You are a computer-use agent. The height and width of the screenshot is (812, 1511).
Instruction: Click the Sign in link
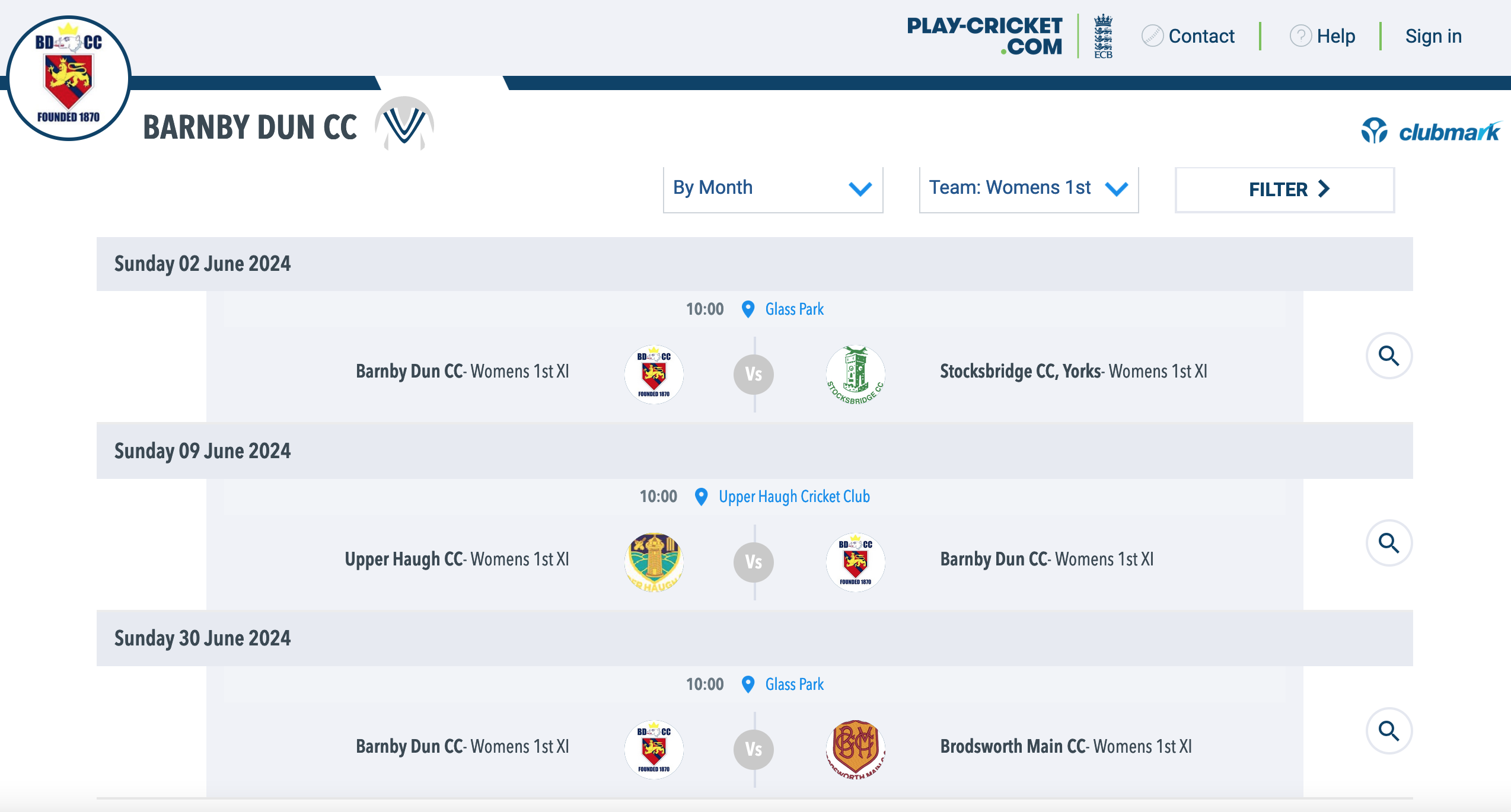click(x=1433, y=36)
